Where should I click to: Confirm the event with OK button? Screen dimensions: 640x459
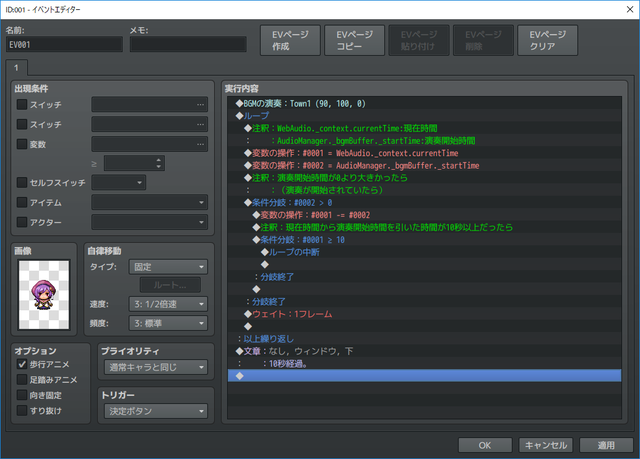coord(485,445)
